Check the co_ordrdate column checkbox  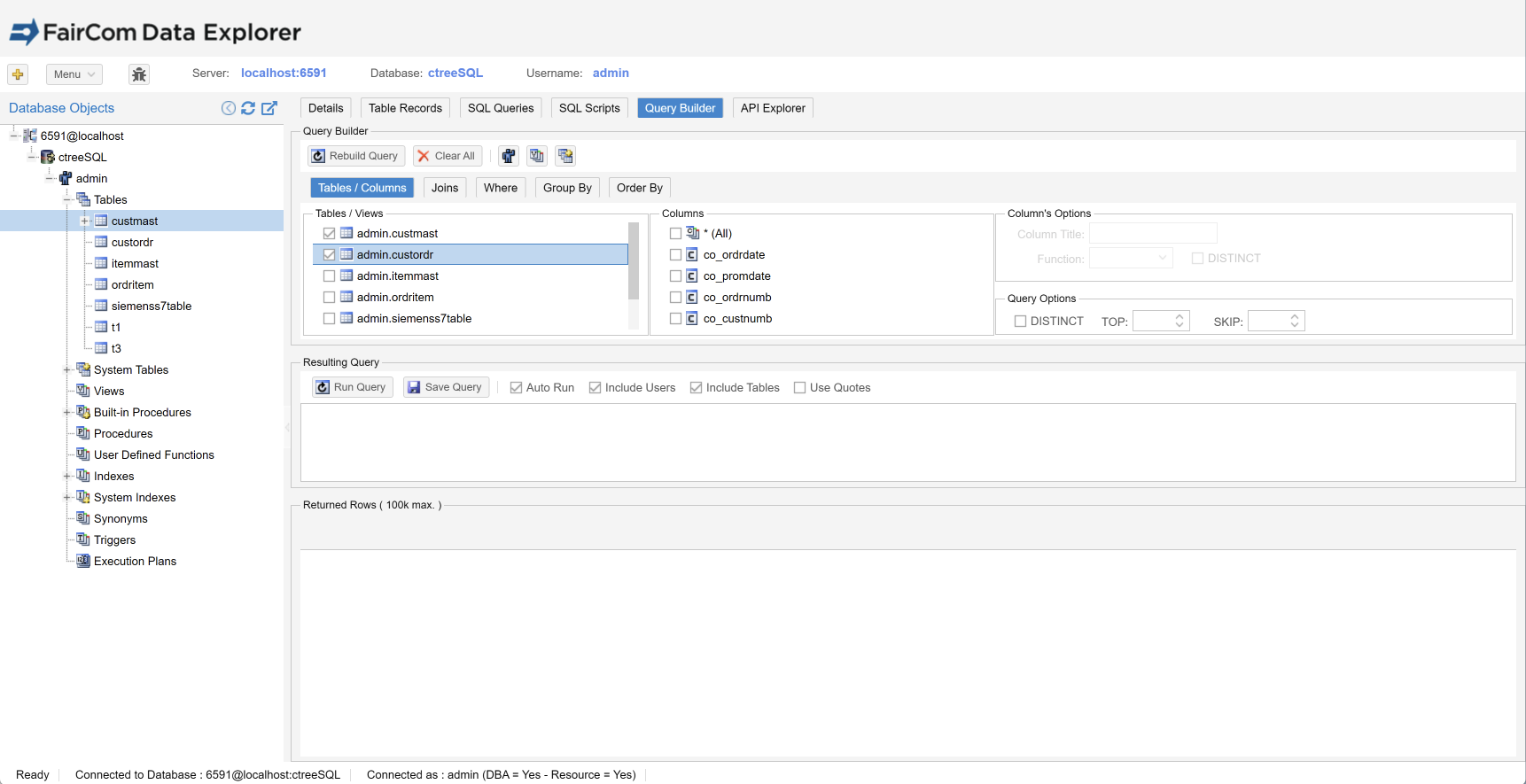tap(675, 255)
